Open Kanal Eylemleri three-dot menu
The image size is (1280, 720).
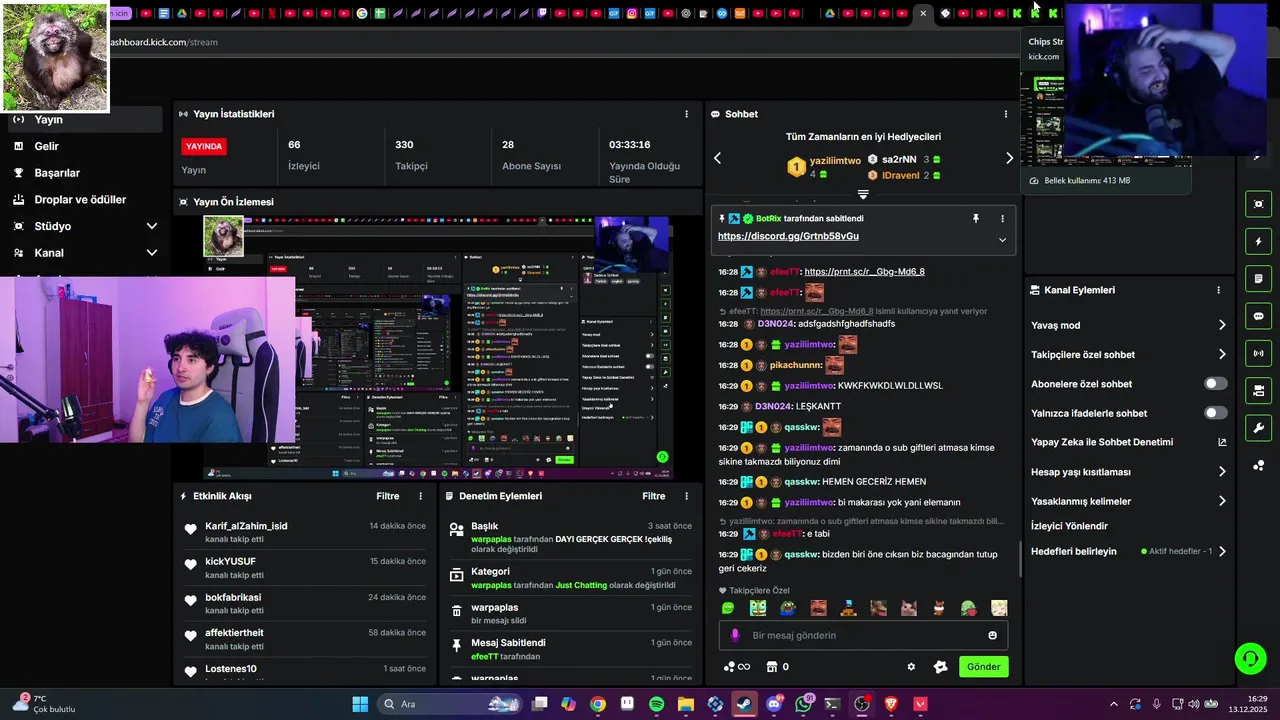point(1218,290)
